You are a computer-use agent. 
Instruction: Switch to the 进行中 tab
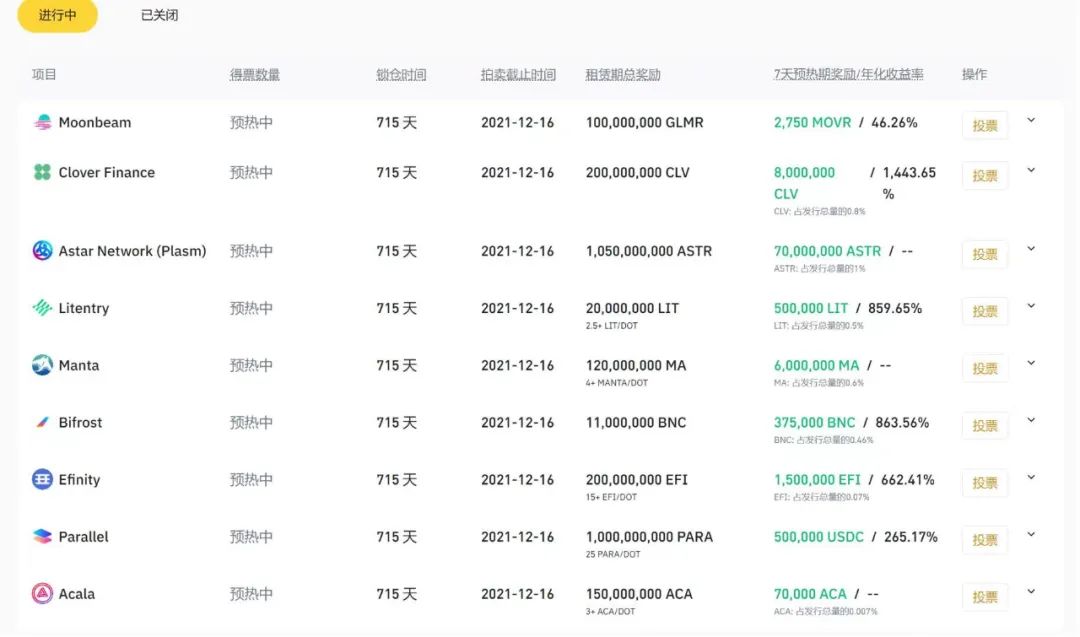58,15
